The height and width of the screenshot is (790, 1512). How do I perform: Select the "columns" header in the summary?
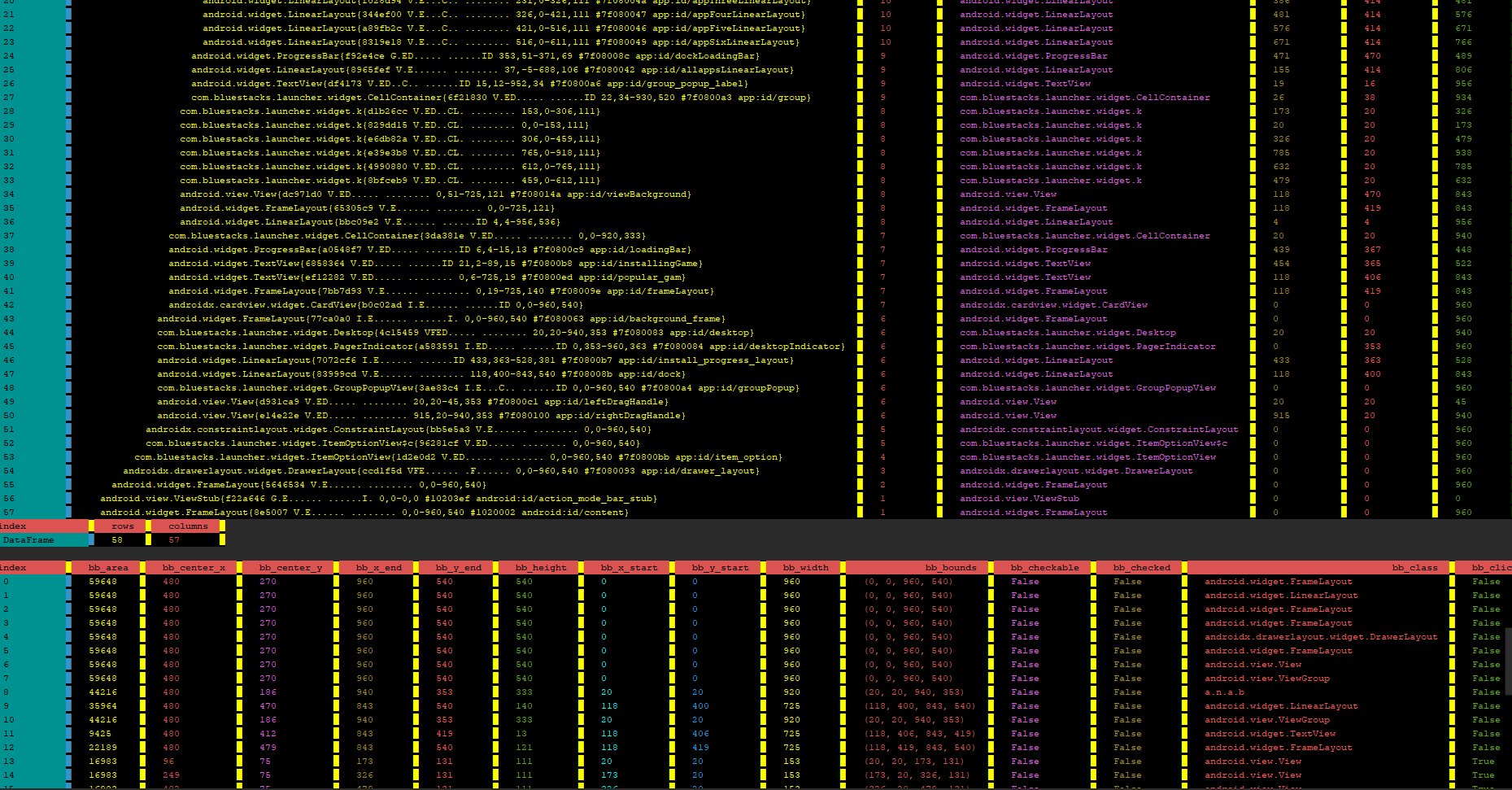click(189, 526)
